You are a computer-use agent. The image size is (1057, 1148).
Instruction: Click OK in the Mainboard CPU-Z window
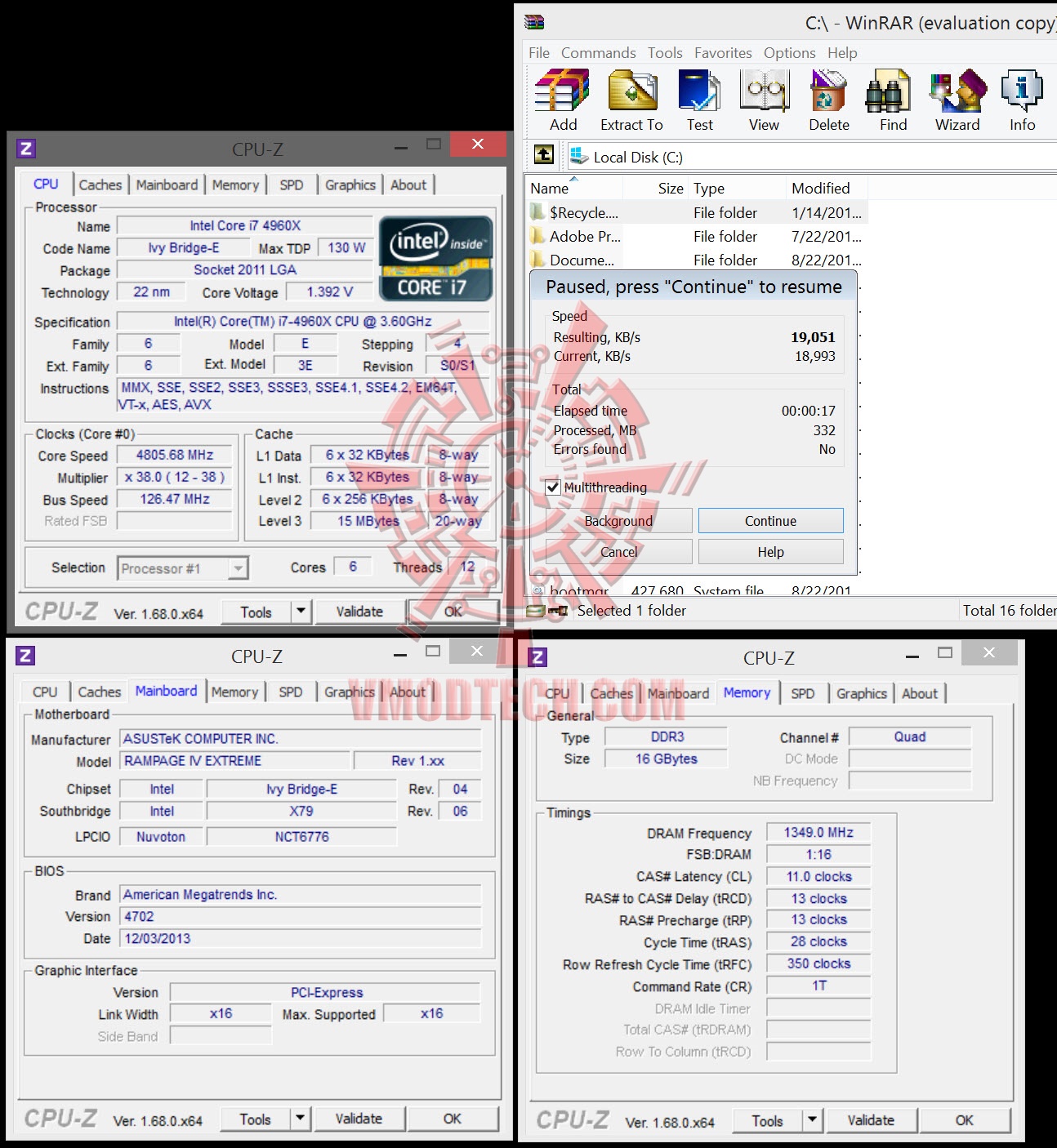(x=452, y=1119)
